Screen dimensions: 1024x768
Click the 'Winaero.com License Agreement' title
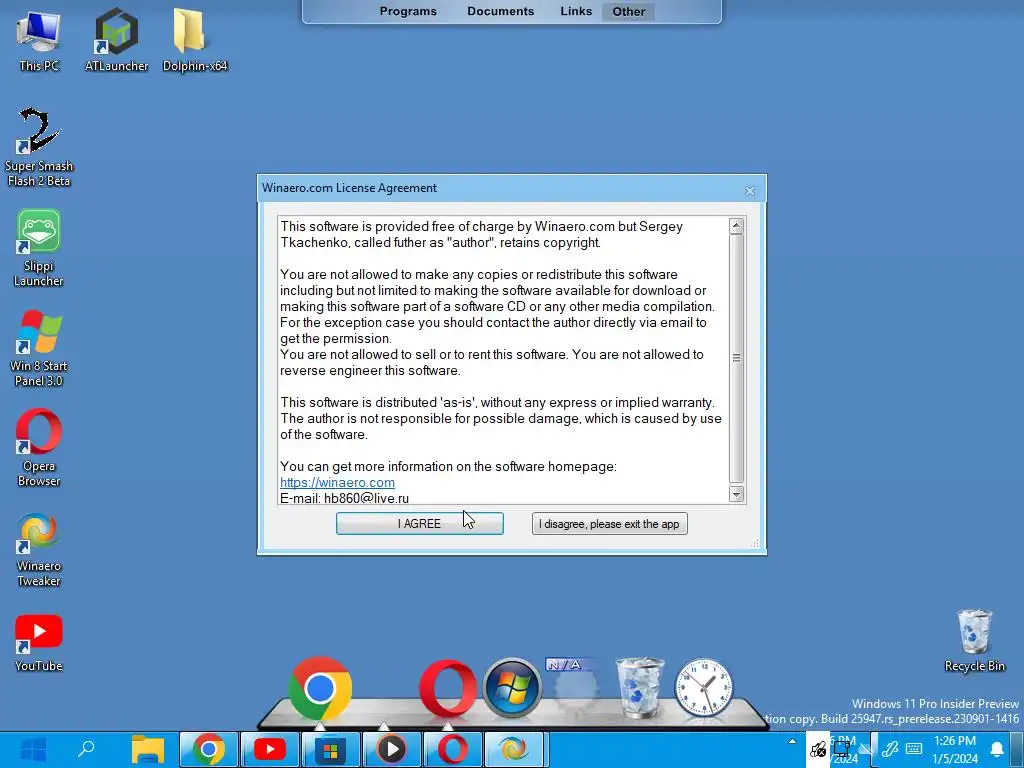pyautogui.click(x=349, y=188)
